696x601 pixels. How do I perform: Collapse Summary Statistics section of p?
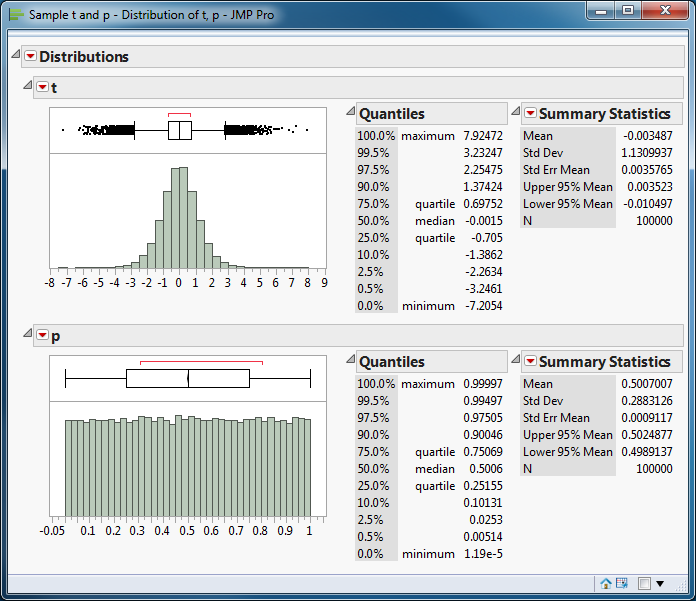516,359
